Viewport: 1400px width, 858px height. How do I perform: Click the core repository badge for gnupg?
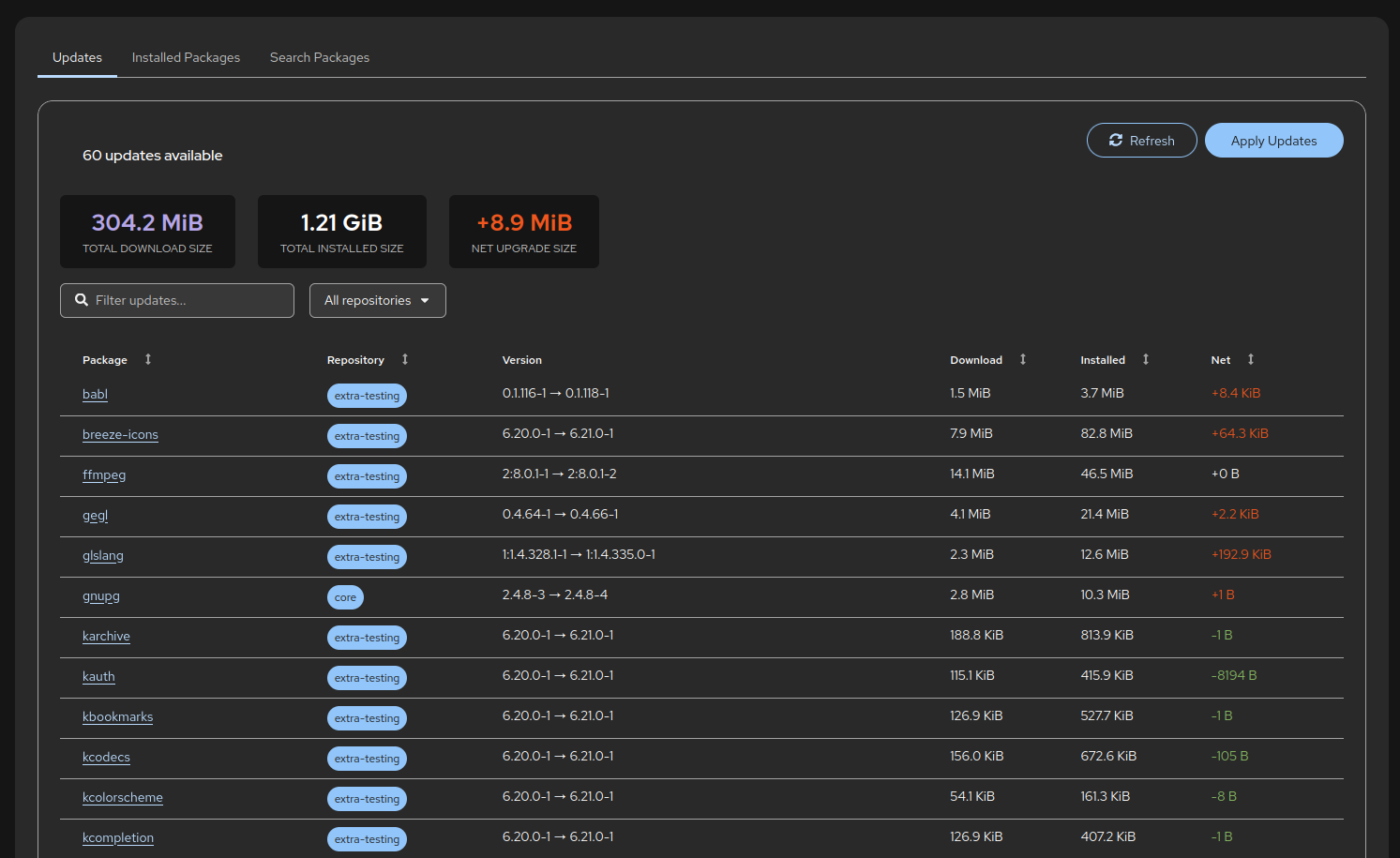click(345, 597)
